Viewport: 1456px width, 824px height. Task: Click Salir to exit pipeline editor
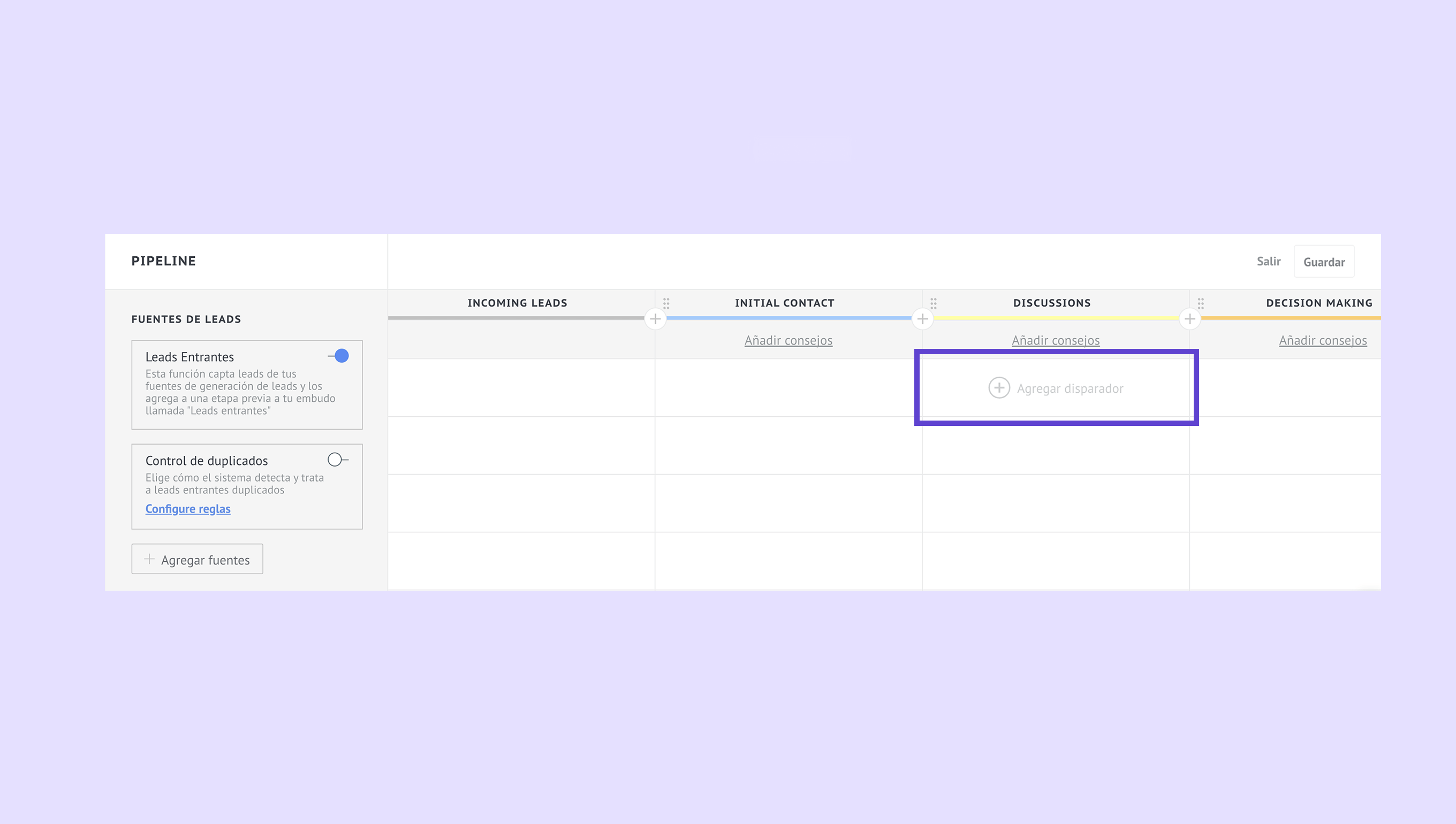1268,262
